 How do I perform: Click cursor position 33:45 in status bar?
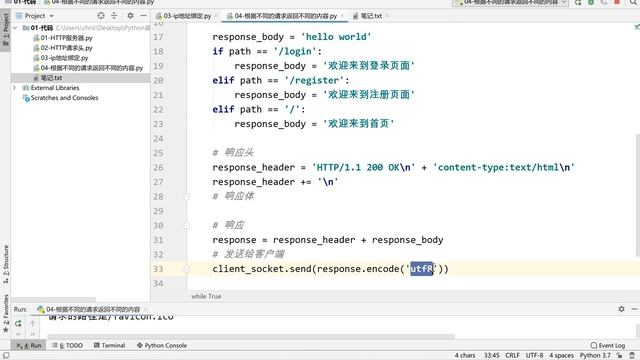pos(491,356)
